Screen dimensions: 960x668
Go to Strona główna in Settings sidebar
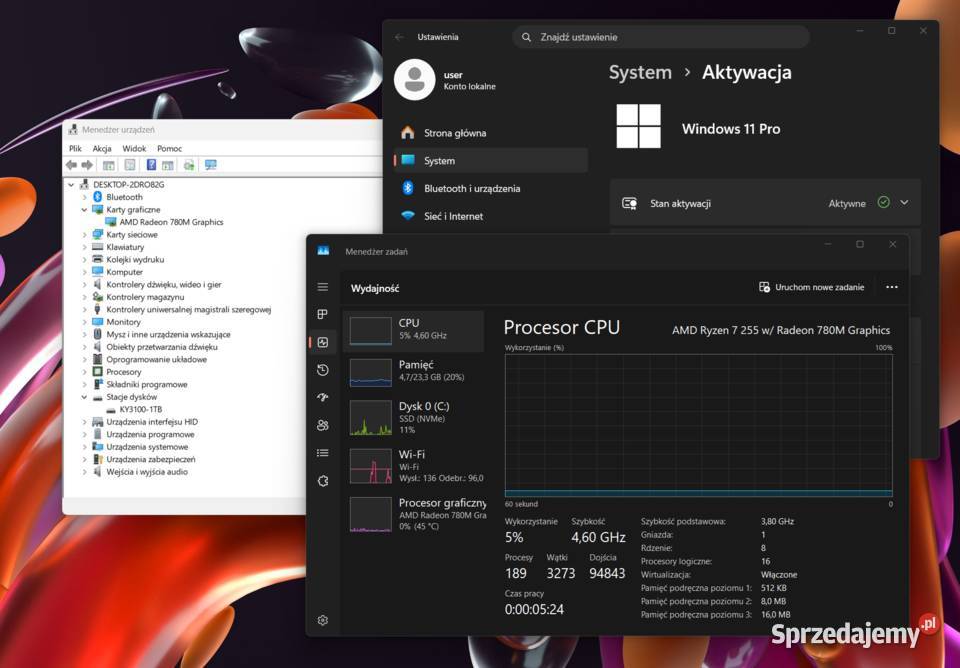[x=490, y=133]
